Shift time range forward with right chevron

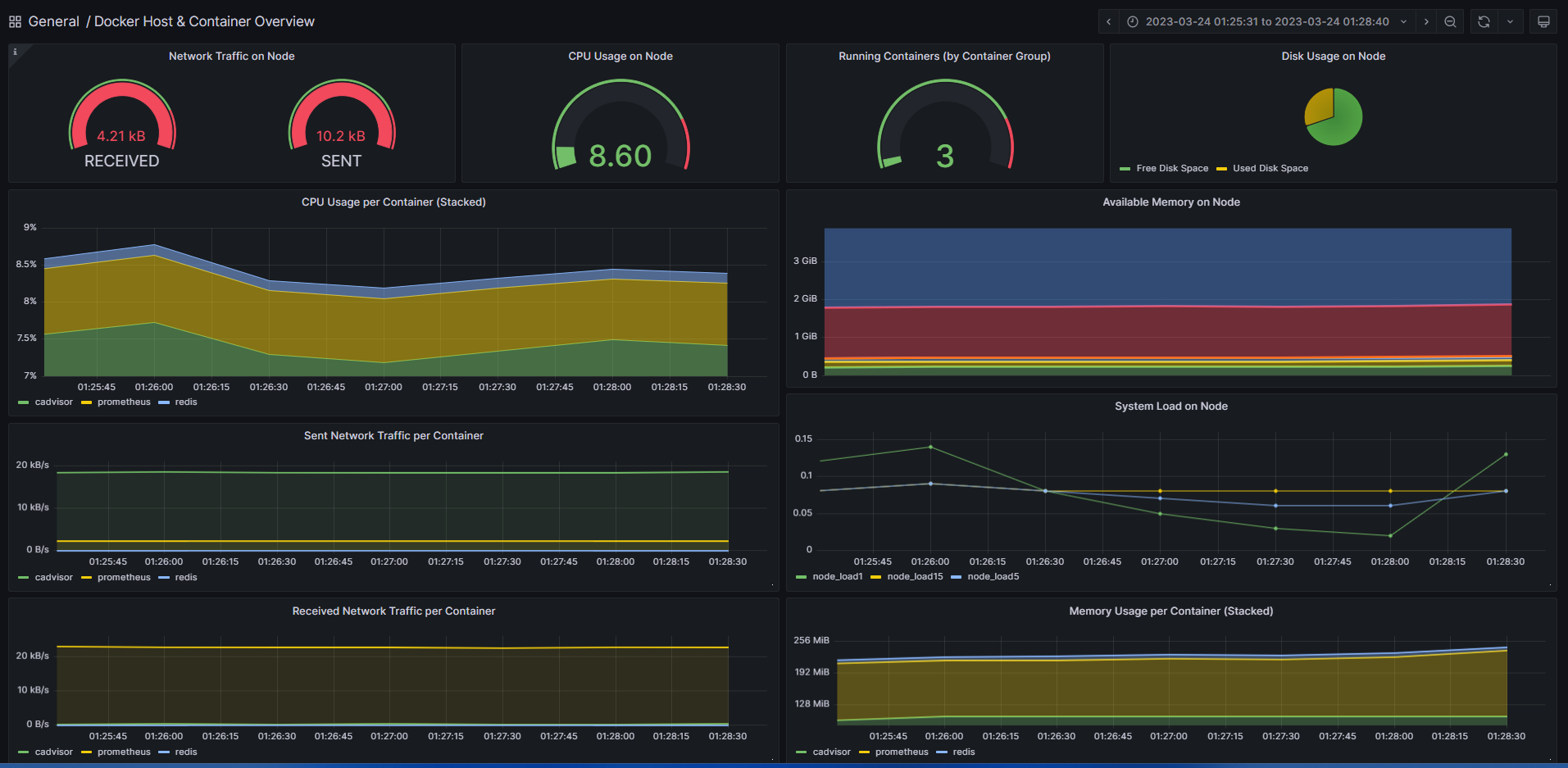click(1426, 22)
